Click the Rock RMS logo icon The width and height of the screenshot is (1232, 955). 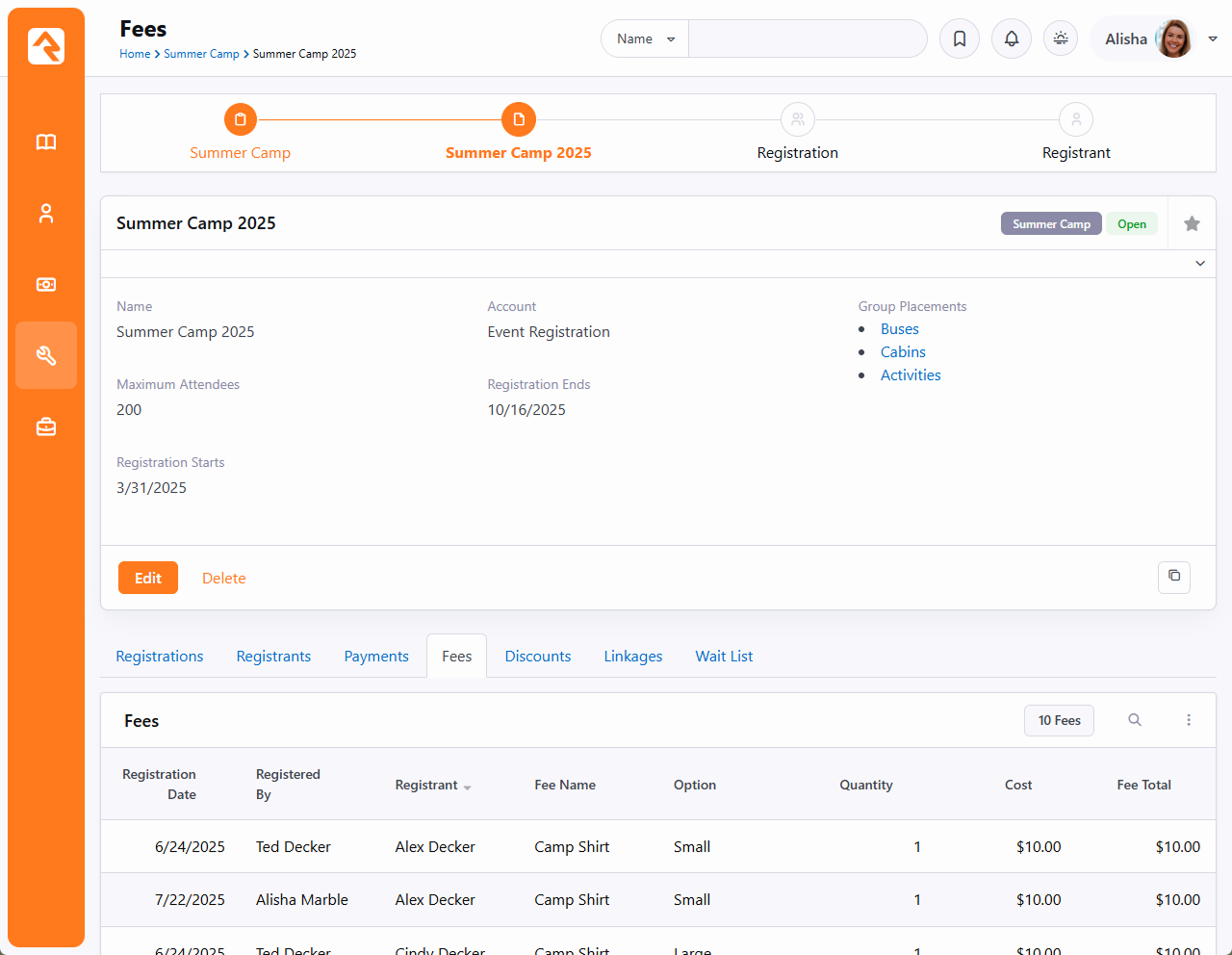pyautogui.click(x=46, y=46)
